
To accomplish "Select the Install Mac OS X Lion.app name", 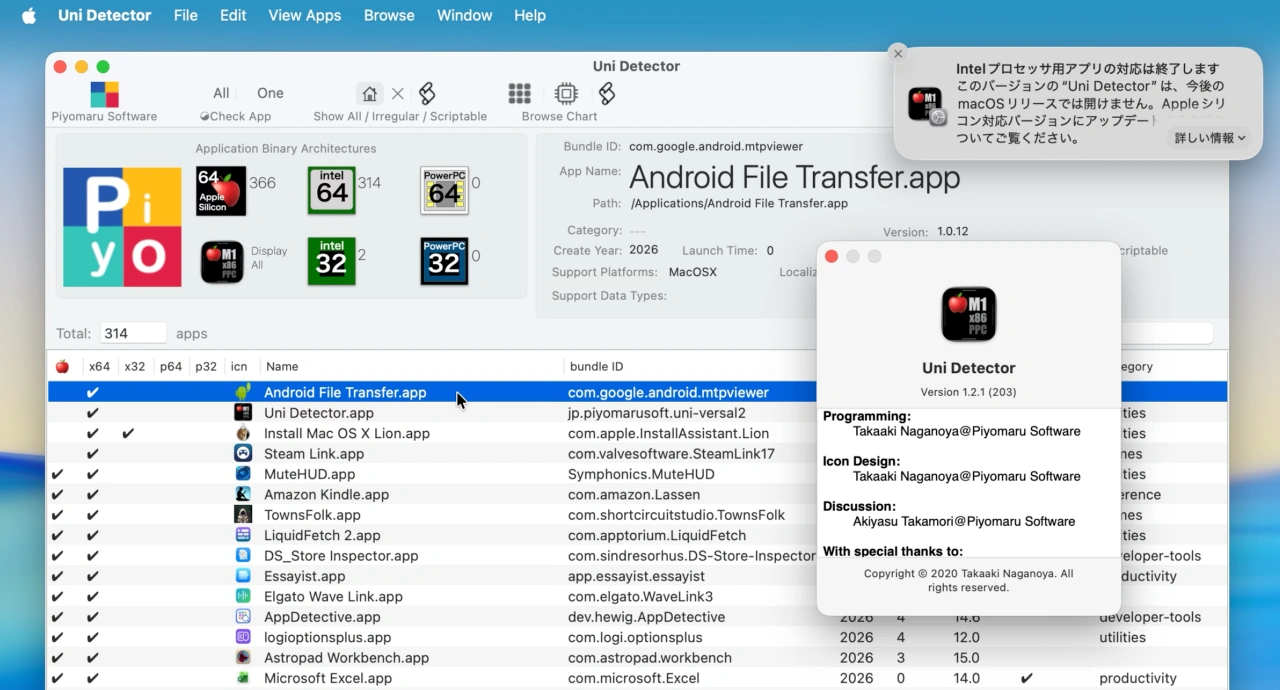I will 346,433.
